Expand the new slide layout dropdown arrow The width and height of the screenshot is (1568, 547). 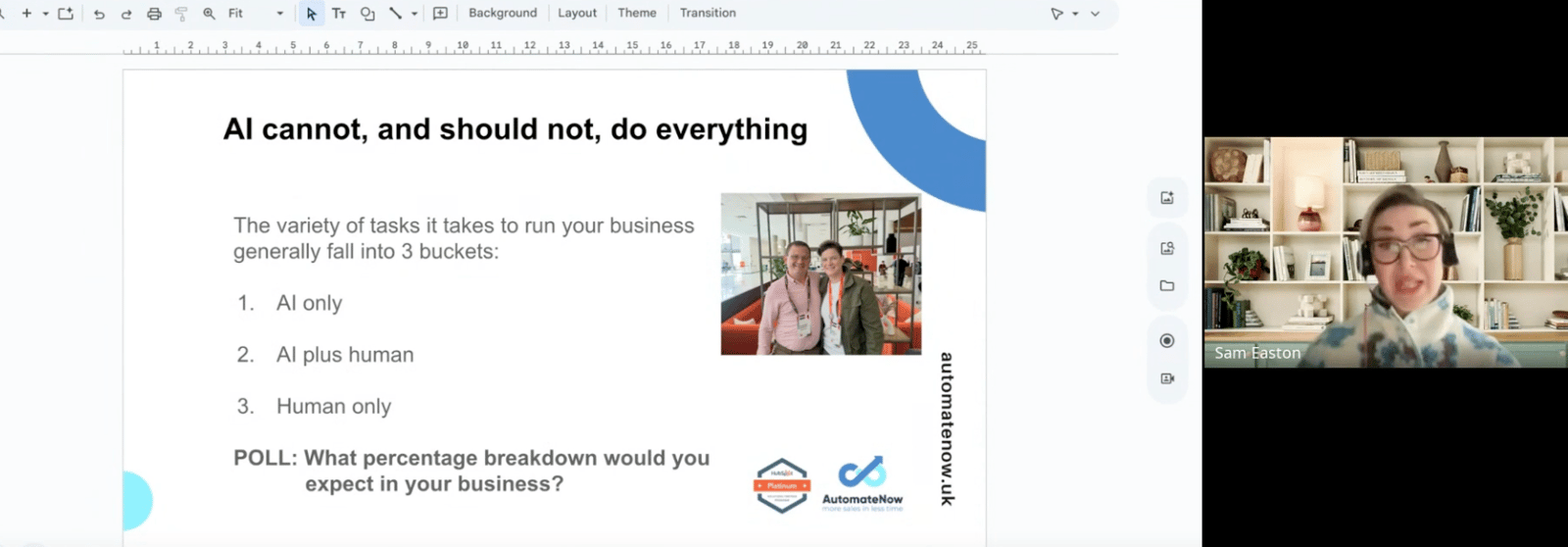tap(45, 14)
